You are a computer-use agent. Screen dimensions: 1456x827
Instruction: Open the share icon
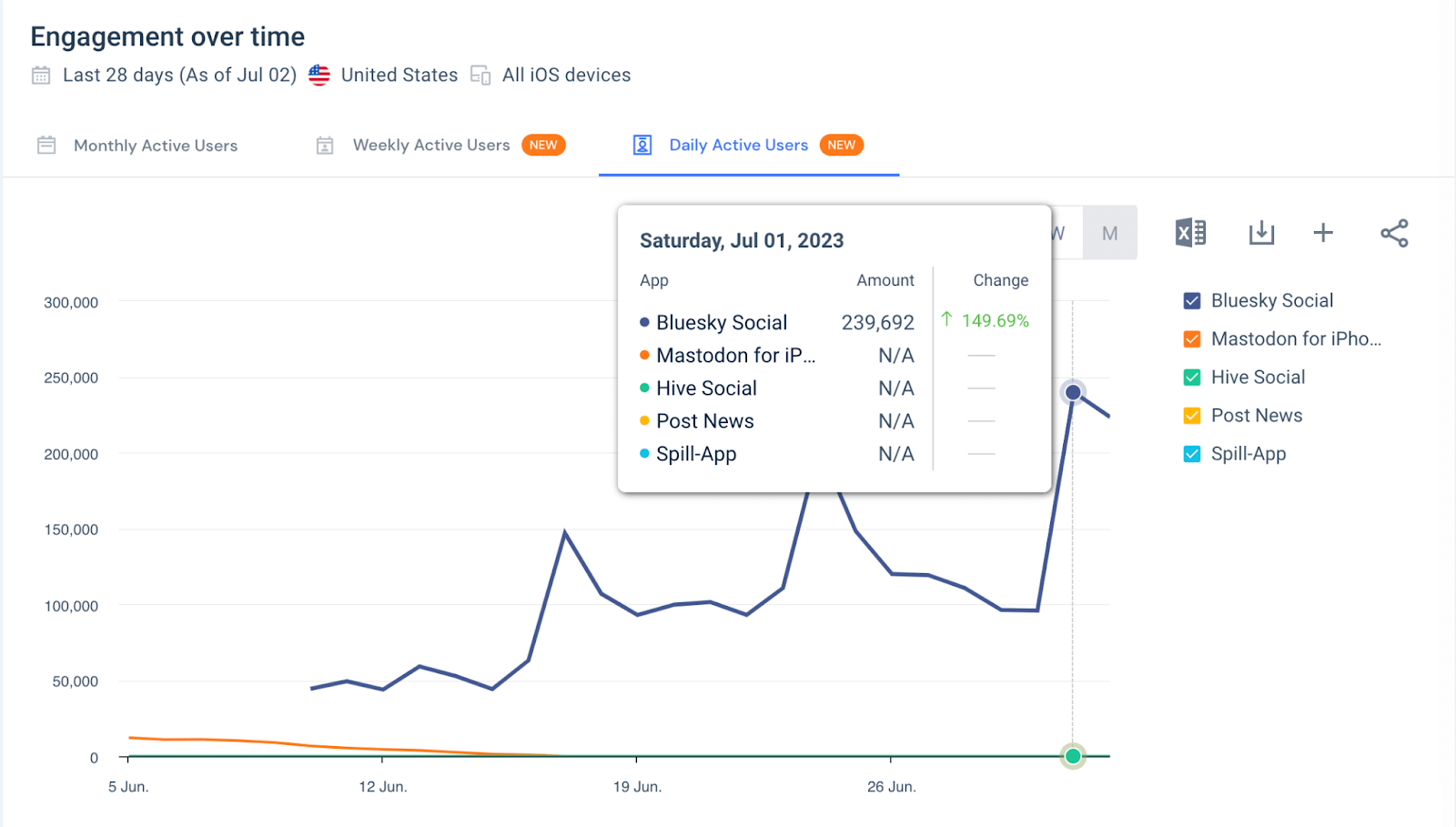point(1394,233)
